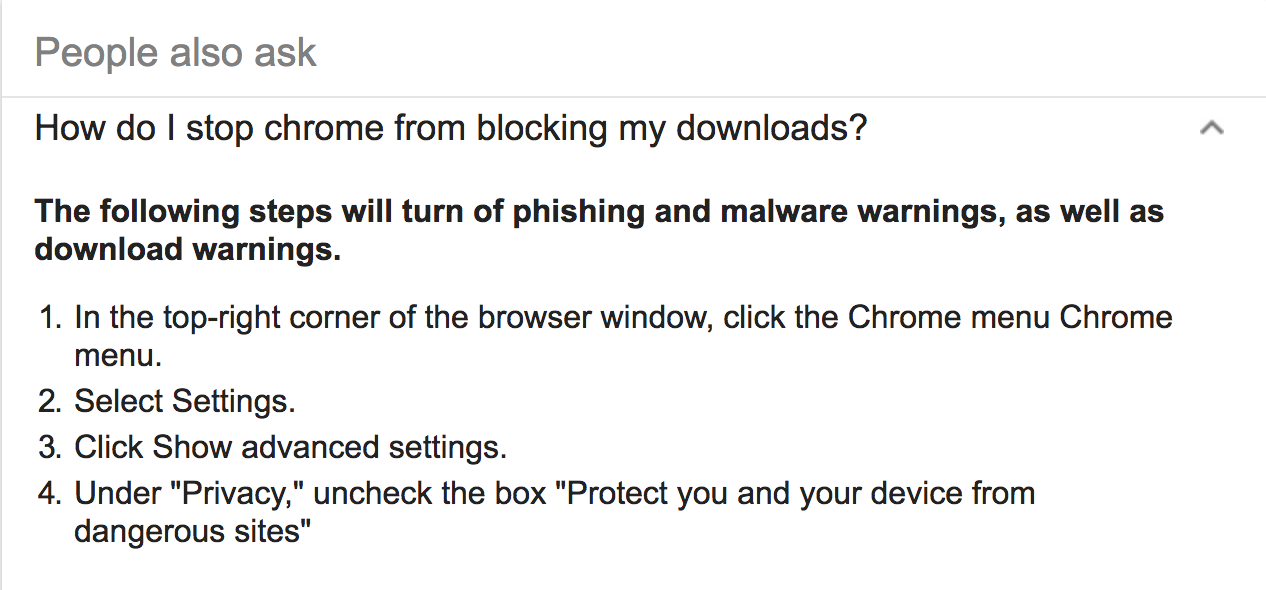This screenshot has width=1266, height=590.
Task: Click the list number "2." marker
Action: coord(51,401)
